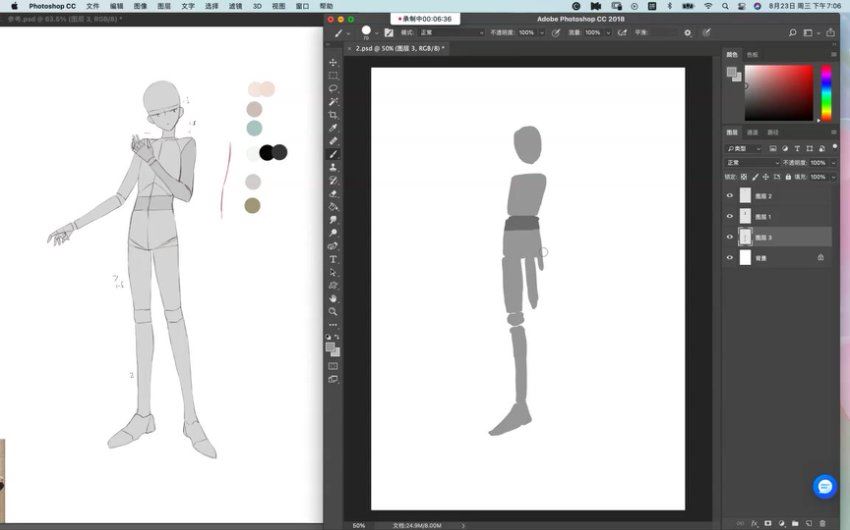This screenshot has height=530, width=850.
Task: Select the Clone Stamp tool
Action: pos(333,167)
